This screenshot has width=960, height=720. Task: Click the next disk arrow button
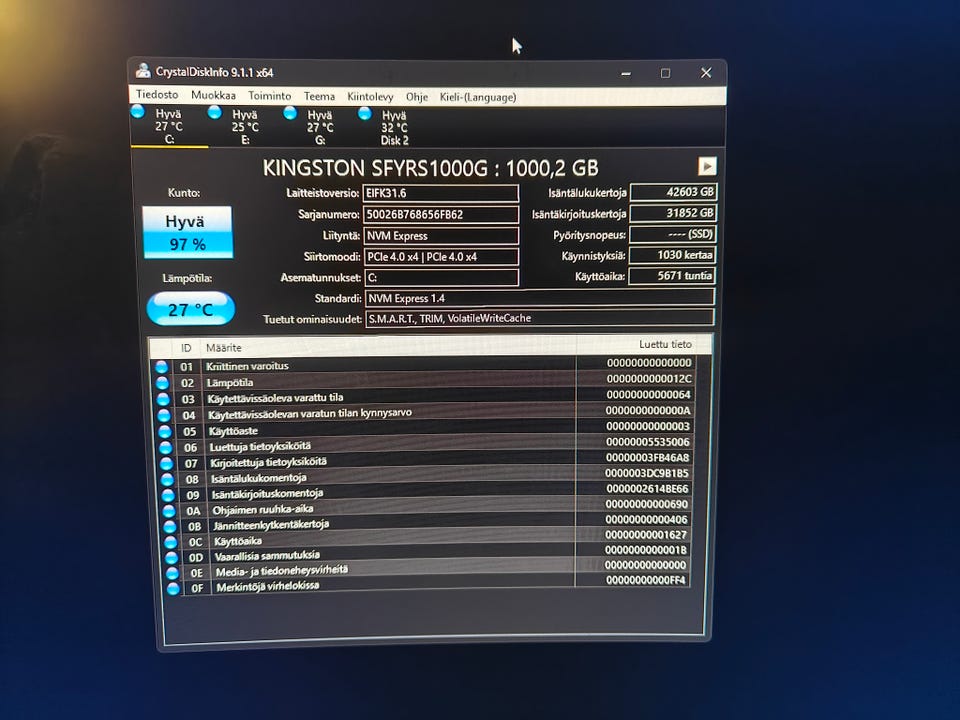(707, 166)
